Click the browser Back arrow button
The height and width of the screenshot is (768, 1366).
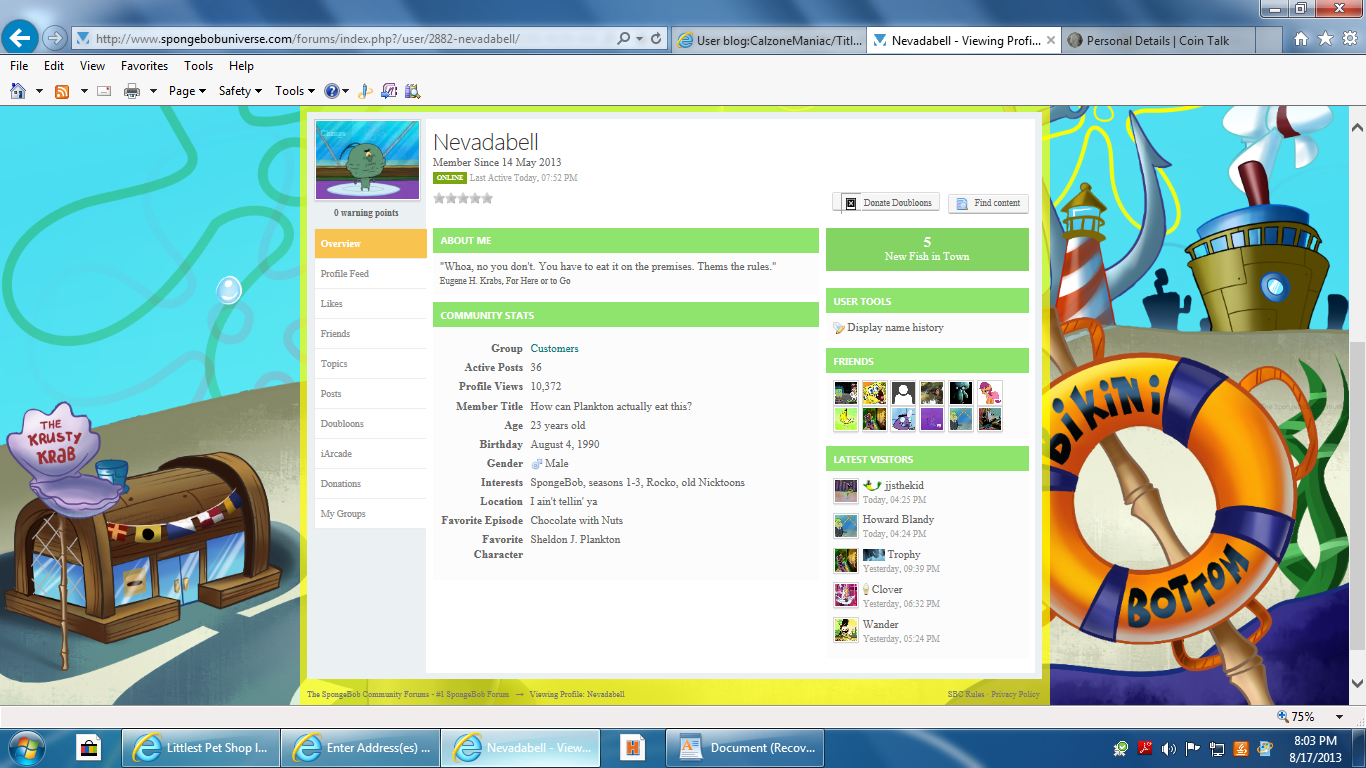(x=21, y=38)
